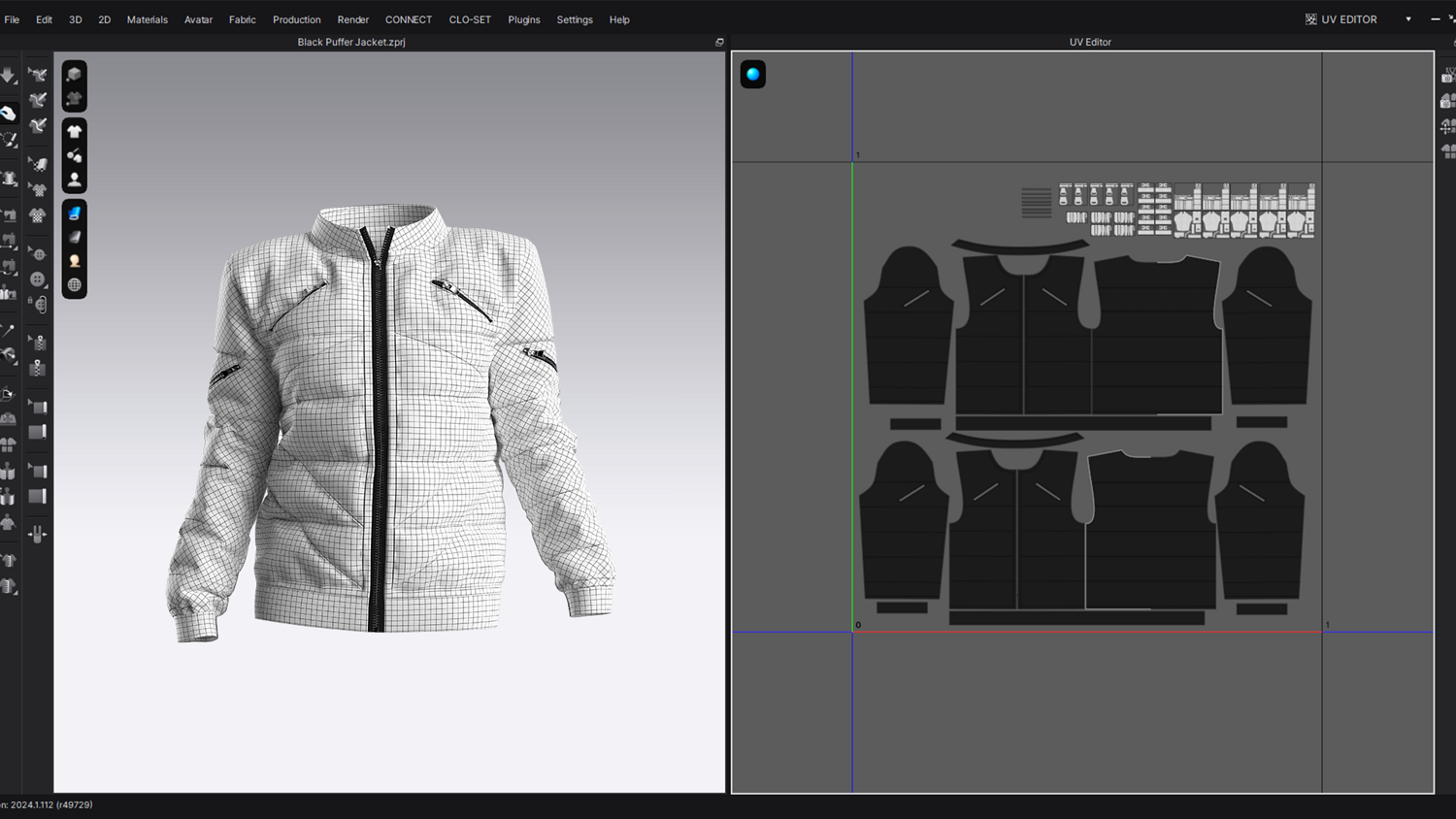Viewport: 1456px width, 819px height.
Task: Click the 'UV Editor' panel title
Action: [x=1090, y=43]
